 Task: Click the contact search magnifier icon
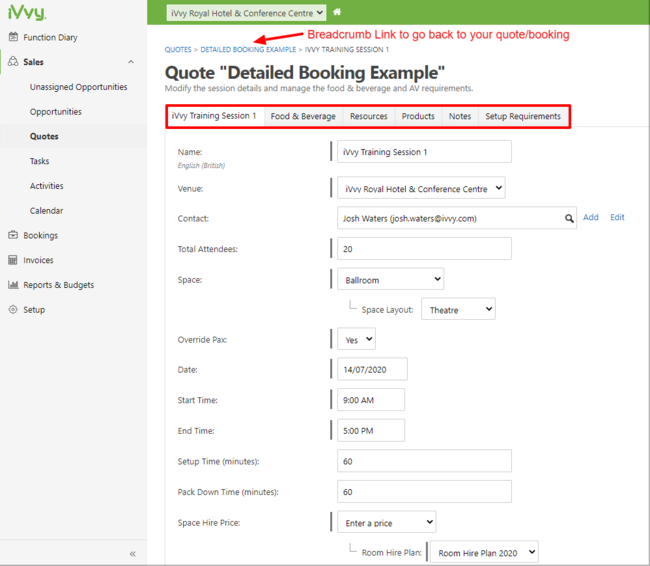(x=569, y=218)
